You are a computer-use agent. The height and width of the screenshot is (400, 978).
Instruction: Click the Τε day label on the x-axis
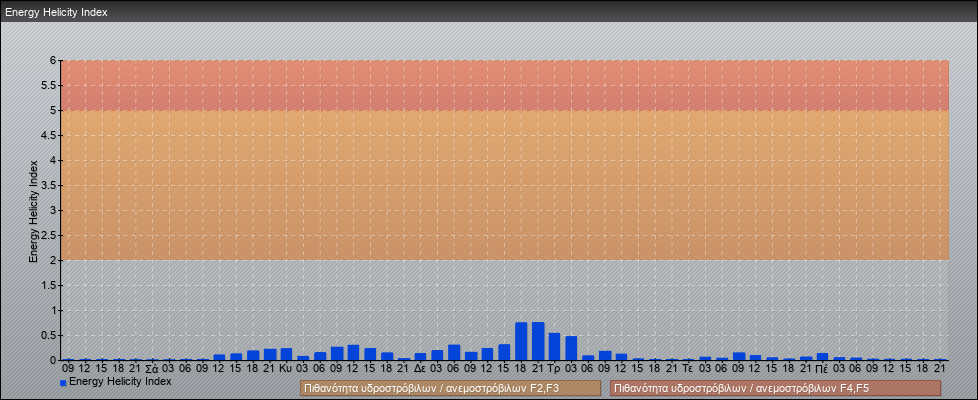tap(688, 368)
